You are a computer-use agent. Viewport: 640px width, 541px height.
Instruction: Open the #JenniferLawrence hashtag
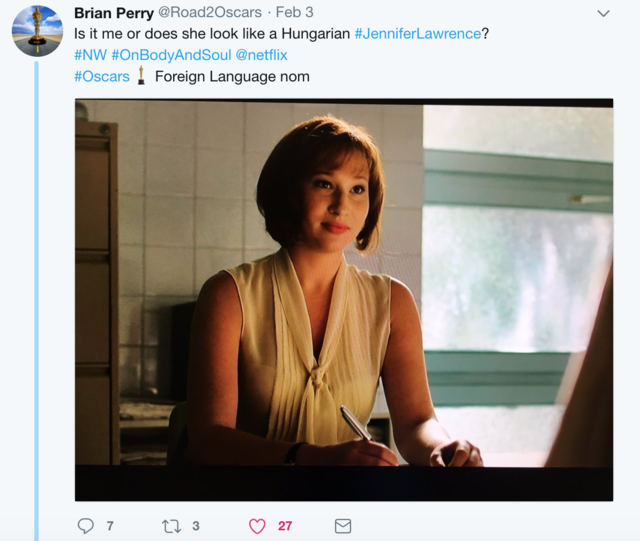[418, 33]
